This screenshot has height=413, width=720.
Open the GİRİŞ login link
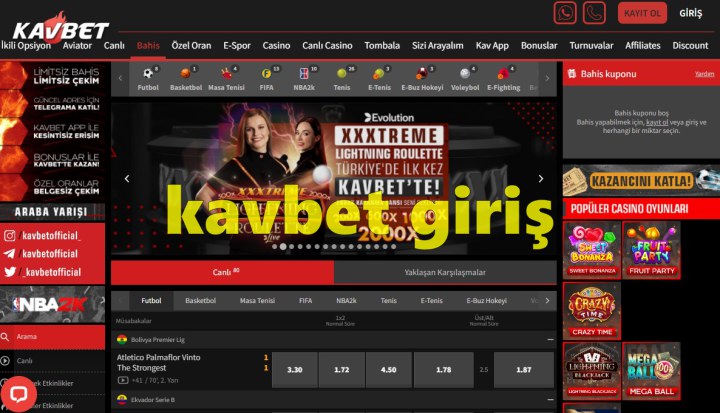pyautogui.click(x=691, y=13)
